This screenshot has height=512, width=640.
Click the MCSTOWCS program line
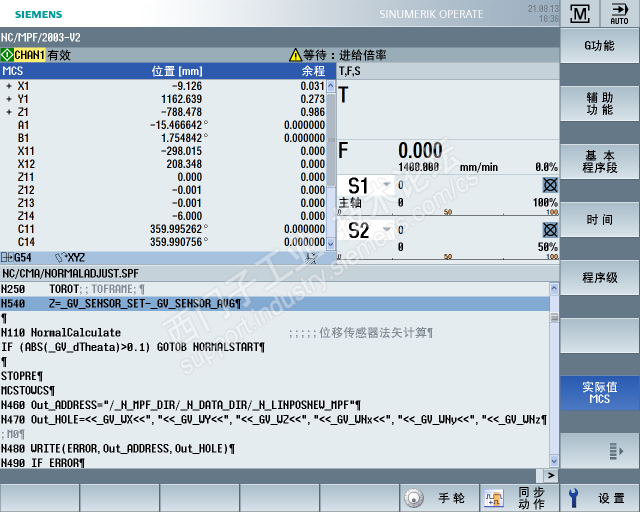click(x=274, y=391)
